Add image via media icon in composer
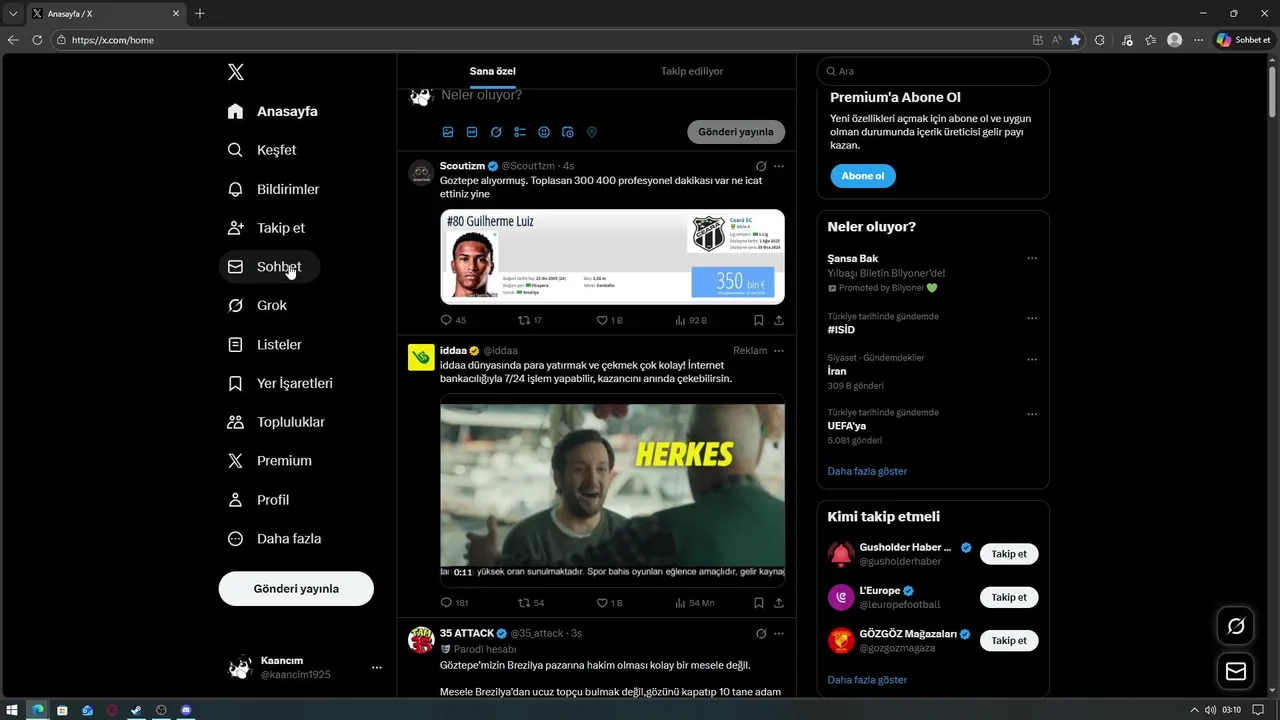The width and height of the screenshot is (1280, 720). pyautogui.click(x=448, y=132)
